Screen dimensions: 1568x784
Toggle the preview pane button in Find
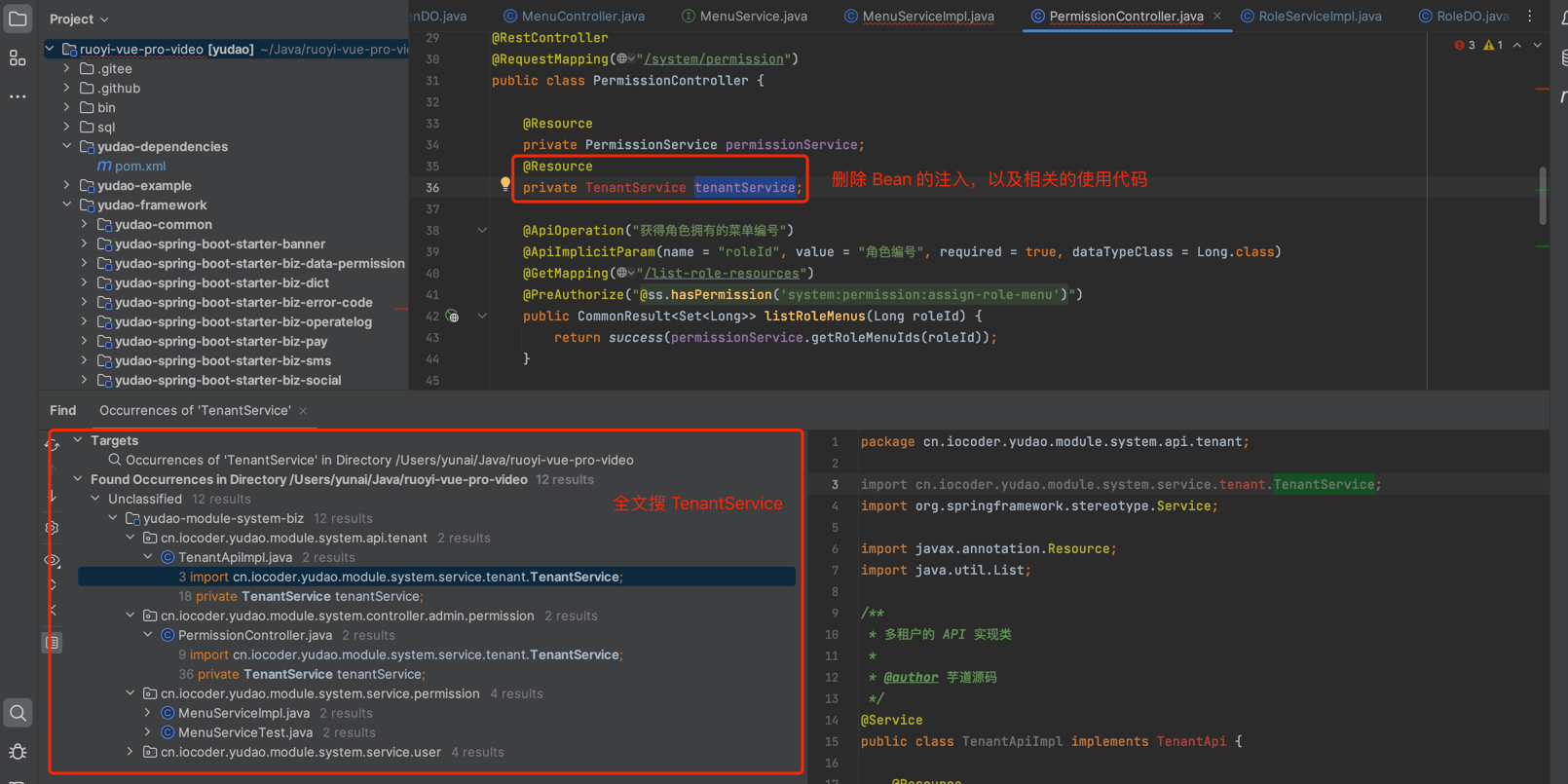point(53,643)
